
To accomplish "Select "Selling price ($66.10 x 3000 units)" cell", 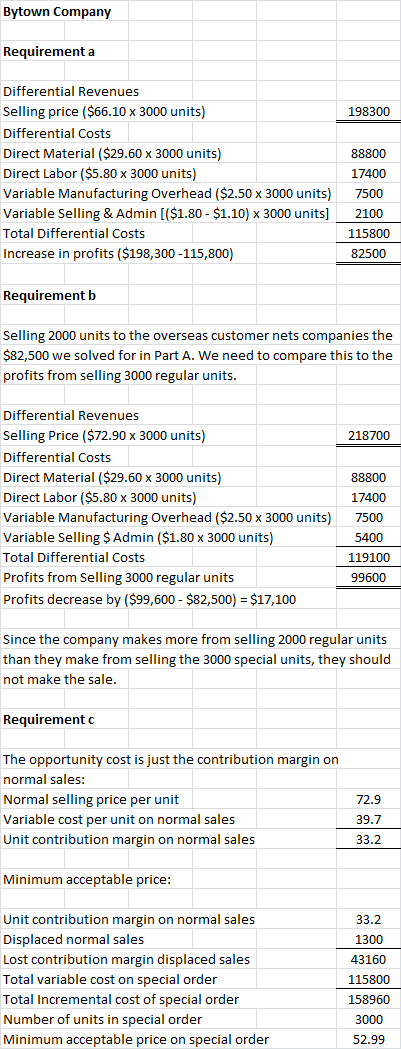I will click(104, 112).
